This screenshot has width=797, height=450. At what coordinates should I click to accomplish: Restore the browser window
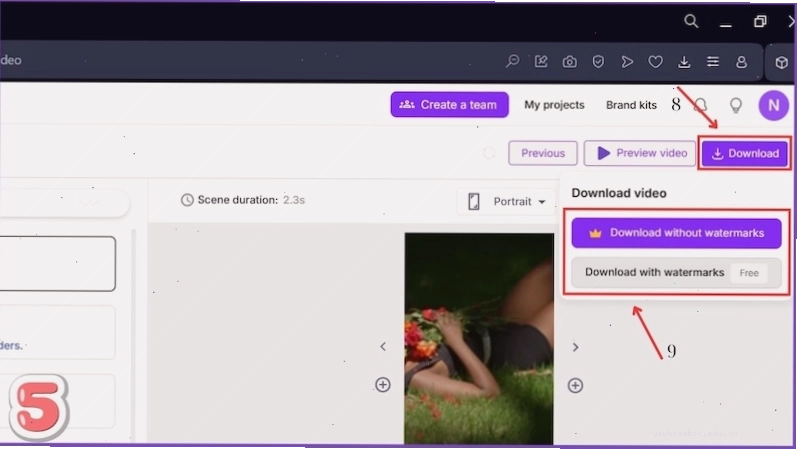(x=760, y=21)
